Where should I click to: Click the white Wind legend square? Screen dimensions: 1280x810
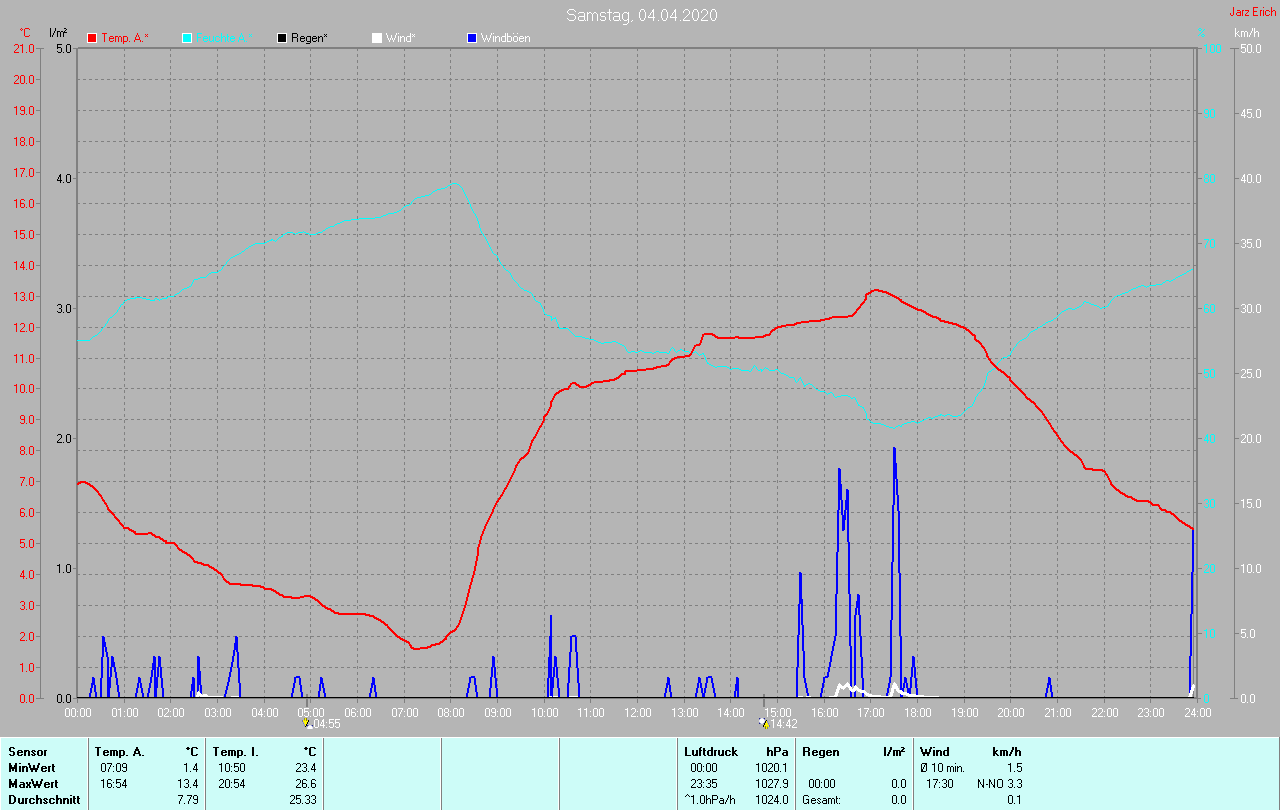[x=376, y=38]
